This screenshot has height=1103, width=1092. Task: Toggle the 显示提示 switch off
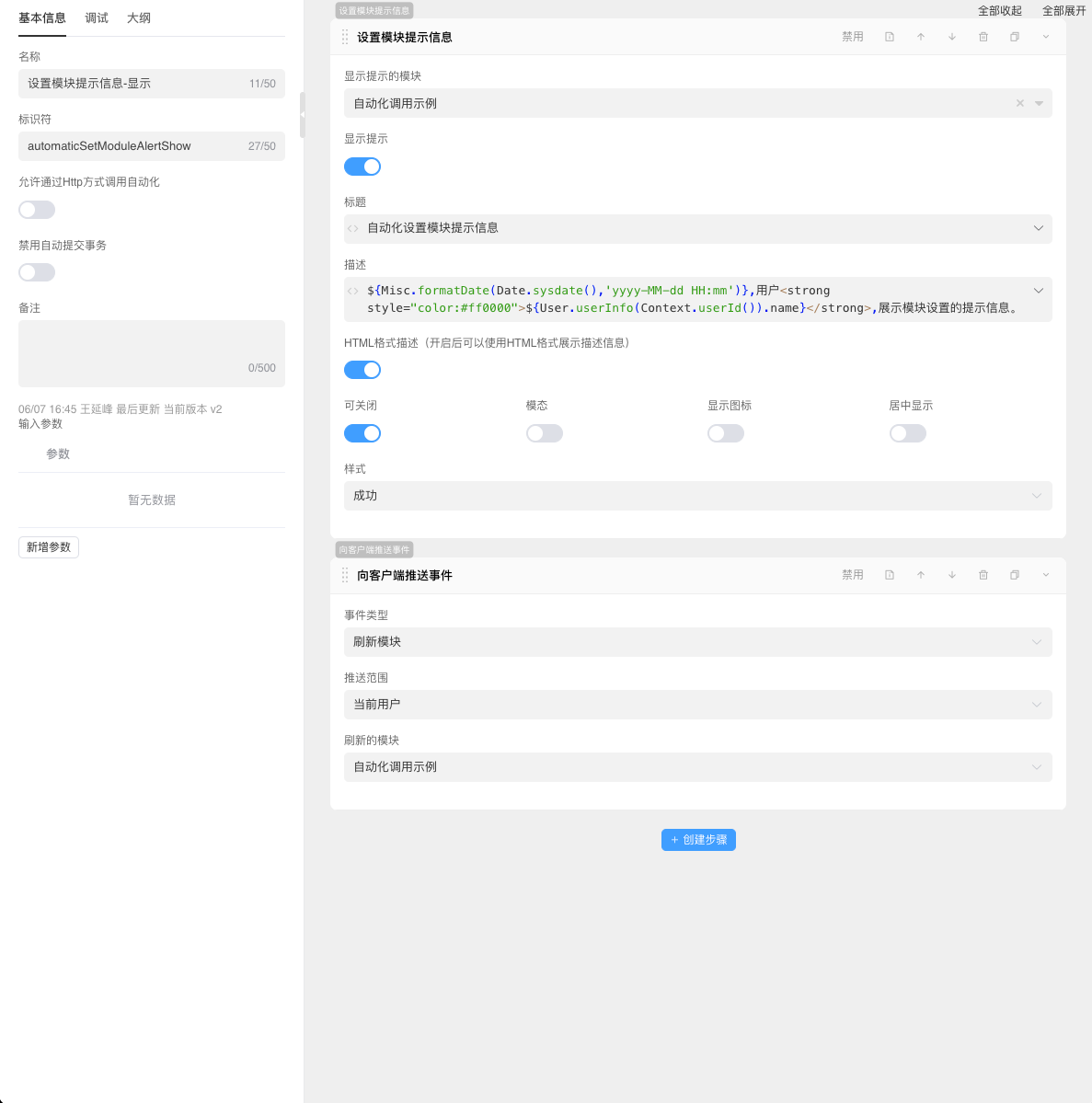pos(362,167)
